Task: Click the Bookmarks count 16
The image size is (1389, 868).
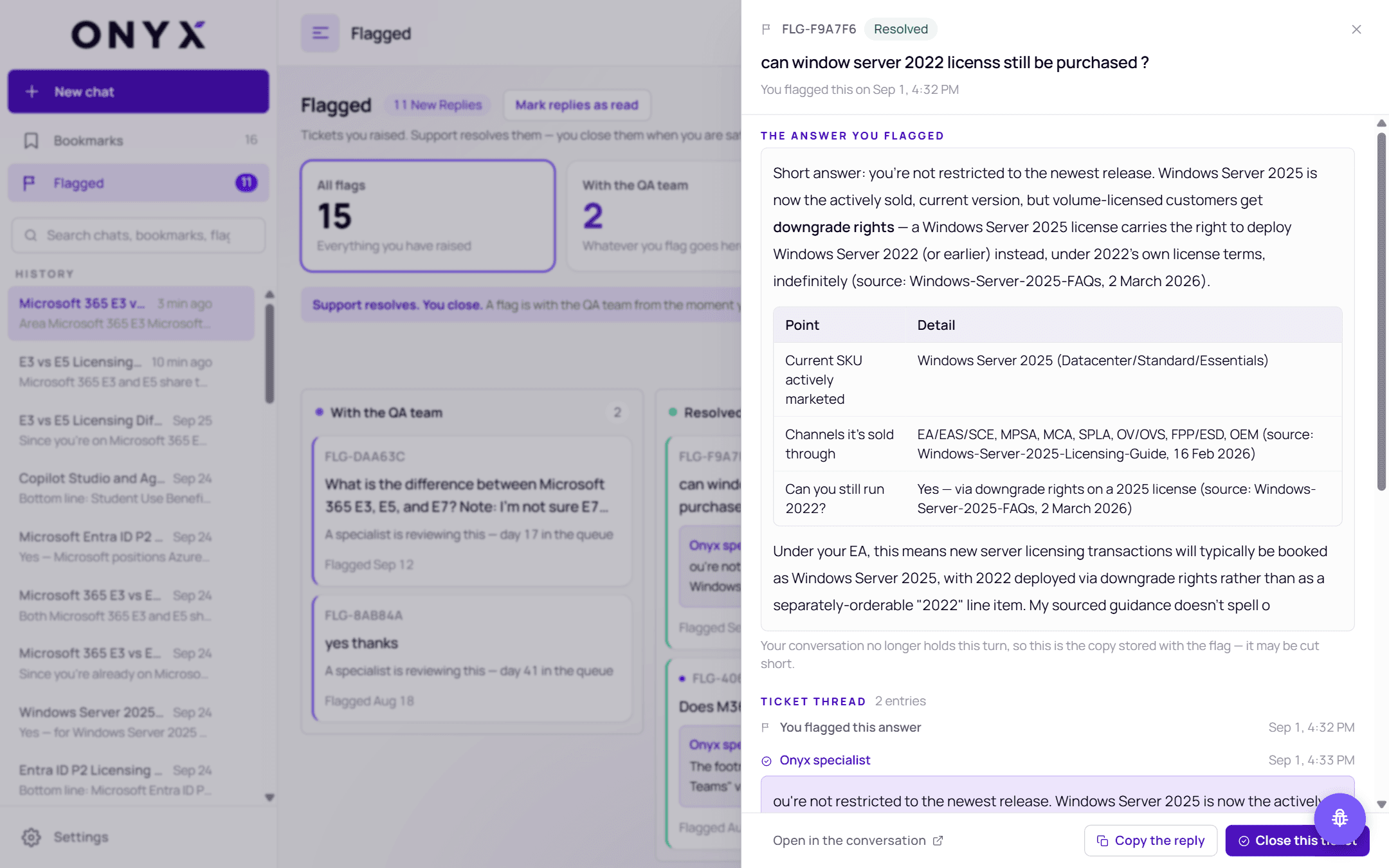Action: click(251, 140)
